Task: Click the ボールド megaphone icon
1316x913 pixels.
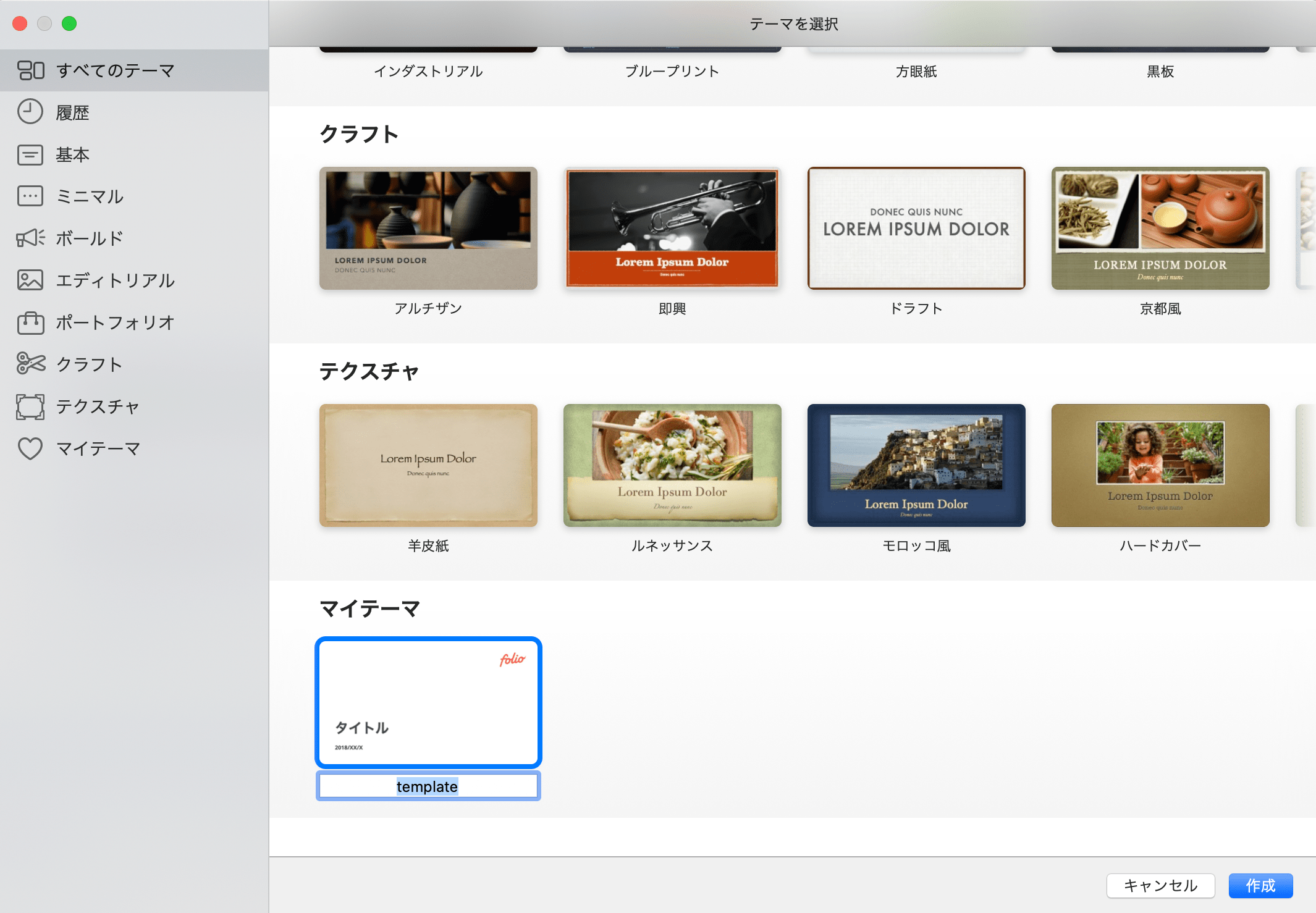Action: (x=30, y=238)
